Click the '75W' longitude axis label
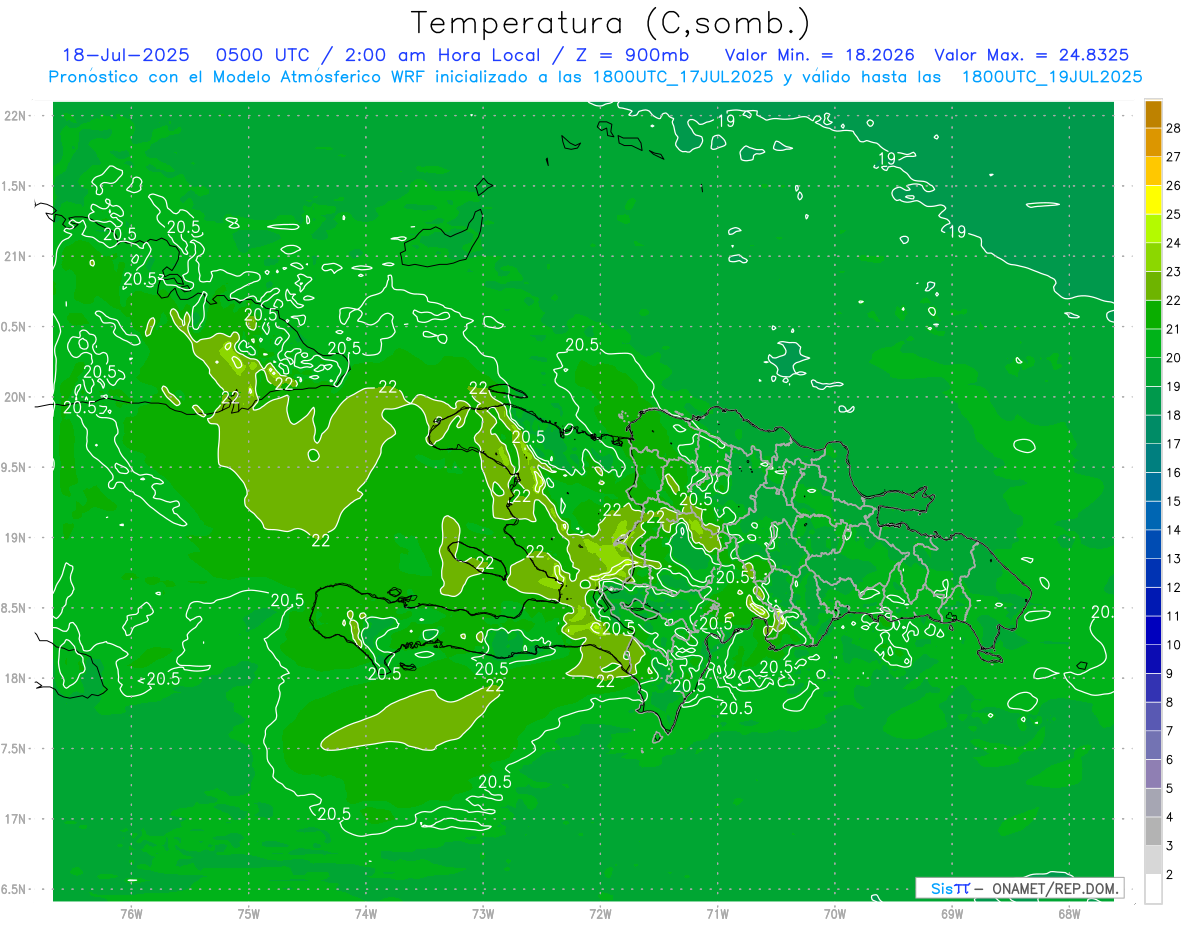The image size is (1200, 927). [249, 913]
